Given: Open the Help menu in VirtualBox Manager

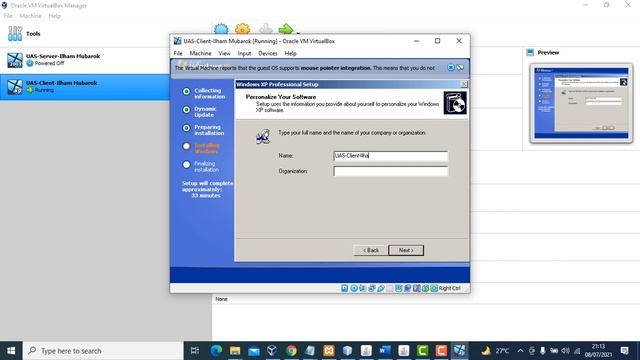Looking at the screenshot, I should click(54, 16).
